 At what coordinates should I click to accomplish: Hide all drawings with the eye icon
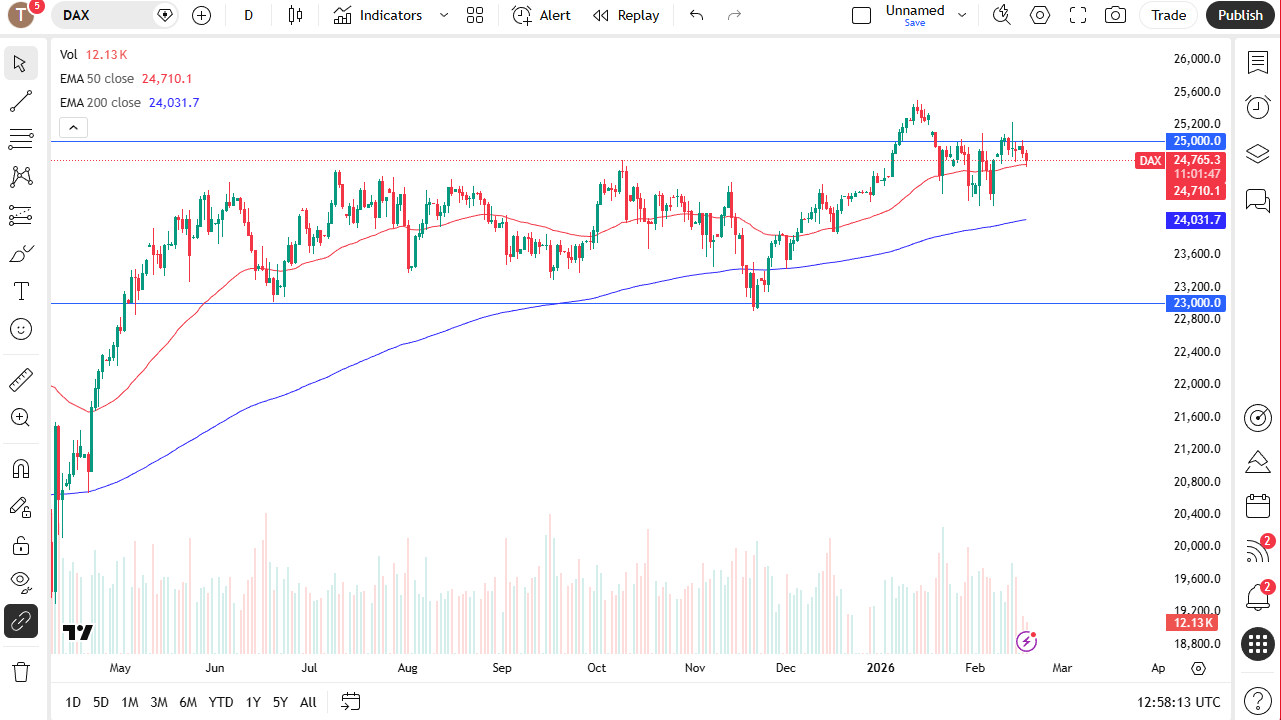click(x=21, y=583)
